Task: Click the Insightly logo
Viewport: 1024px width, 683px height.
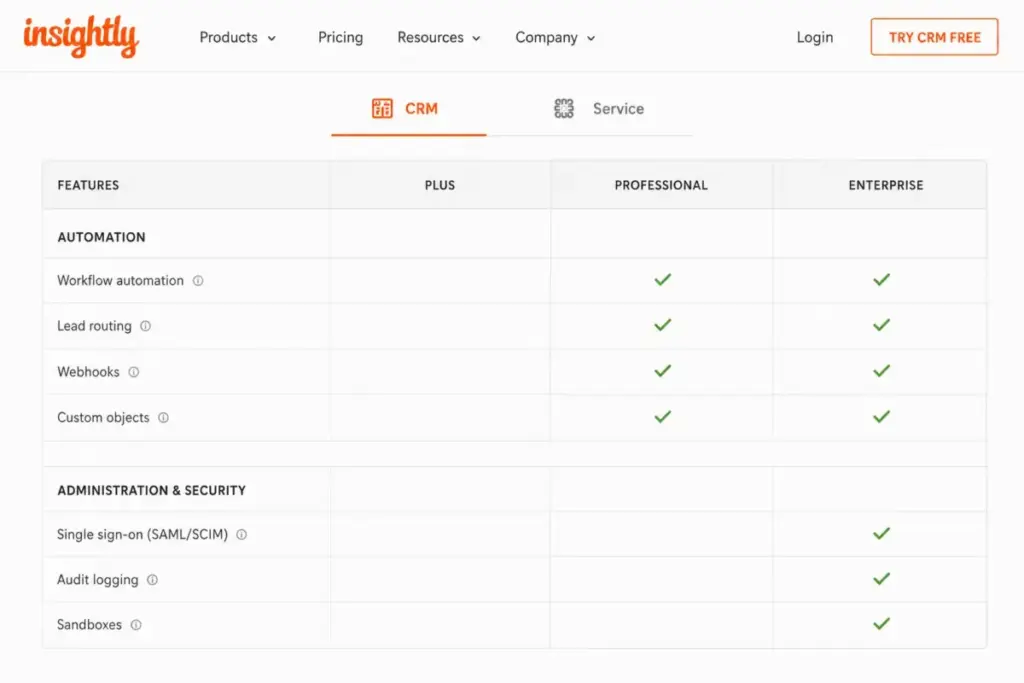Action: (x=81, y=37)
